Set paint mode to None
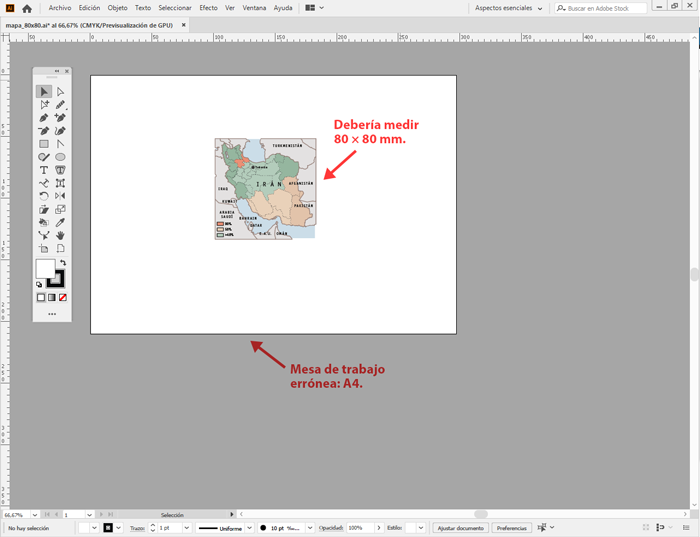 tap(63, 297)
